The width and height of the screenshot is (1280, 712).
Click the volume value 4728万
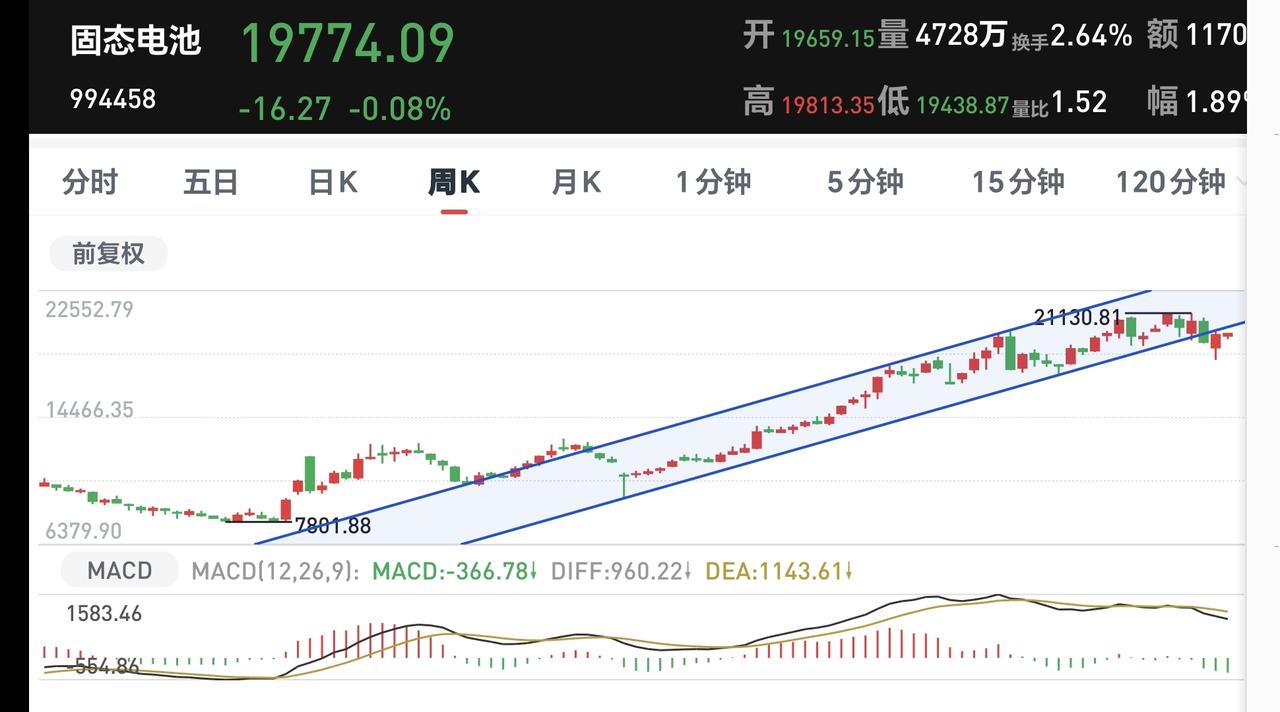point(961,36)
